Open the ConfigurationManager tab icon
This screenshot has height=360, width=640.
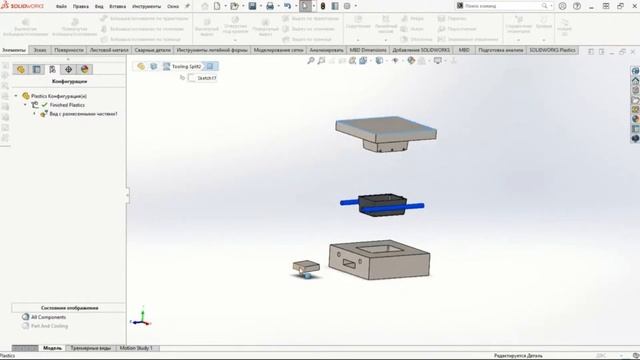(53, 69)
